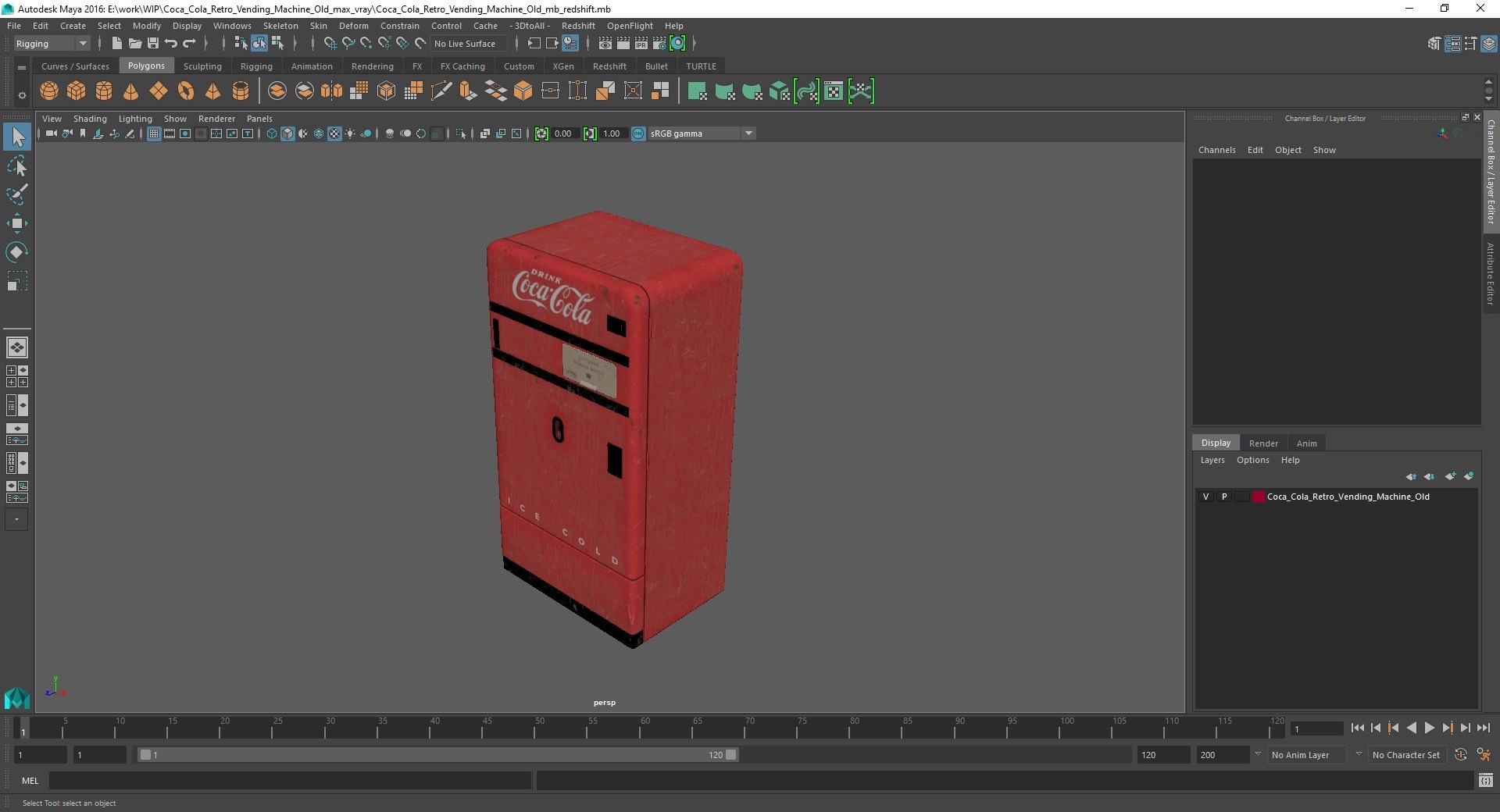Activate the Scale tool
Screen dimensions: 1500x812
pyautogui.click(x=16, y=281)
